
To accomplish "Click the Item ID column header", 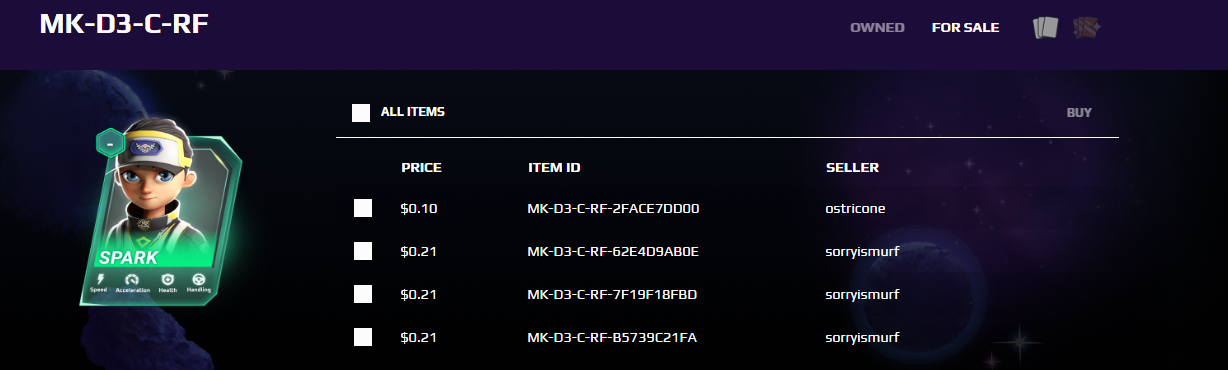I will coord(554,167).
